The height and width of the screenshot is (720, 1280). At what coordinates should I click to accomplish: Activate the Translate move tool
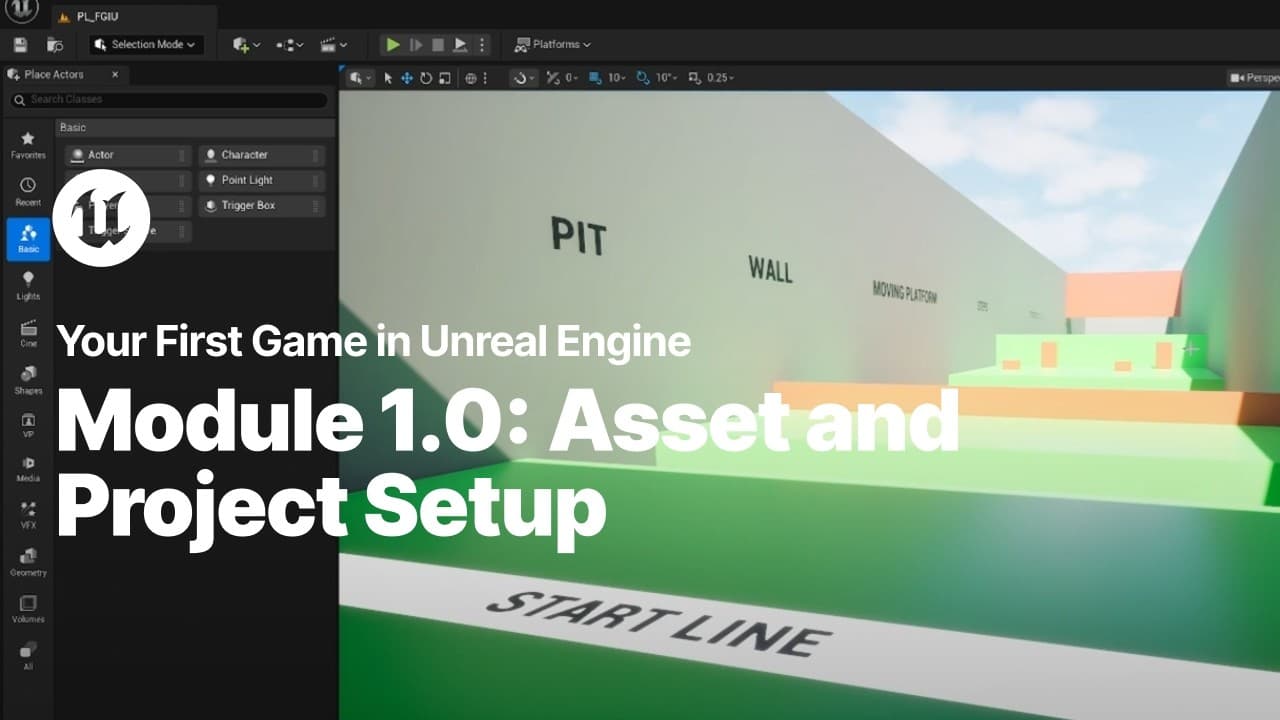407,78
